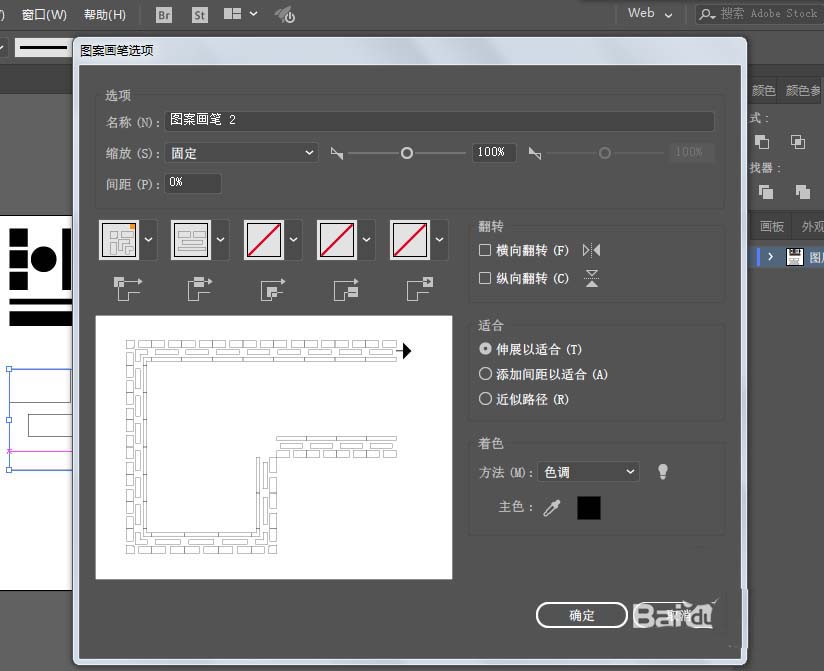Expand the start tile dropdown

(366, 240)
